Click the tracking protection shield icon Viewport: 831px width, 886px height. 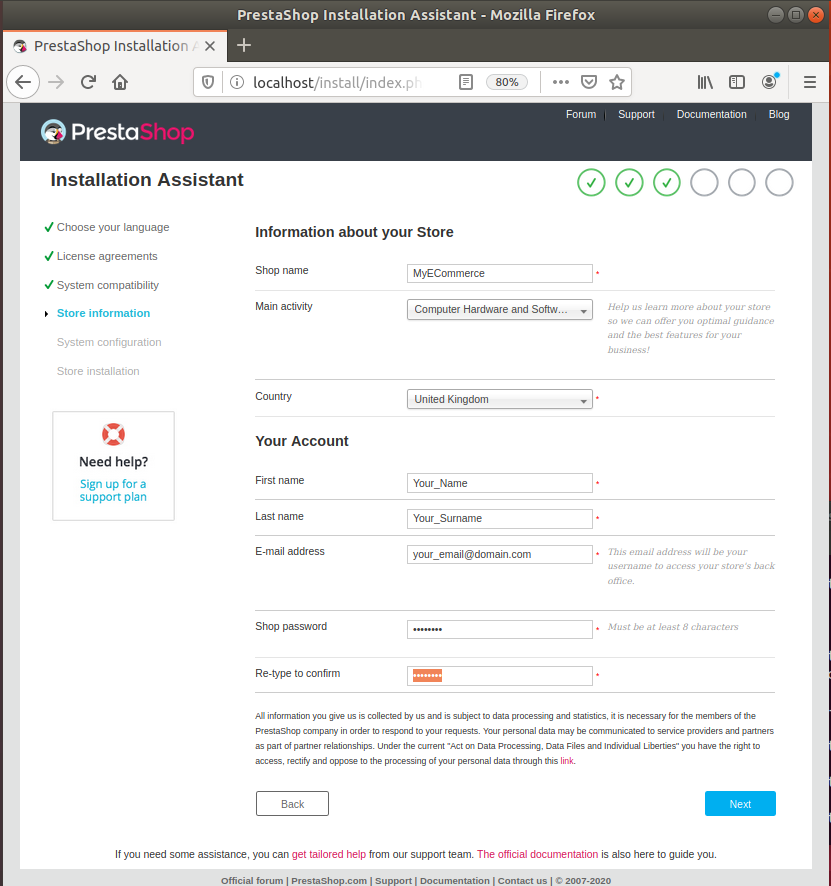(x=207, y=82)
